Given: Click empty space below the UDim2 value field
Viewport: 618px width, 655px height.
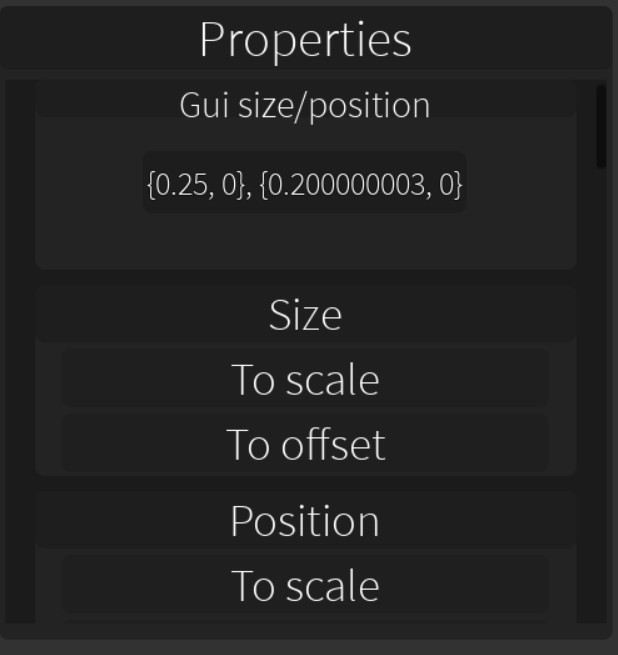Looking at the screenshot, I should [x=305, y=242].
